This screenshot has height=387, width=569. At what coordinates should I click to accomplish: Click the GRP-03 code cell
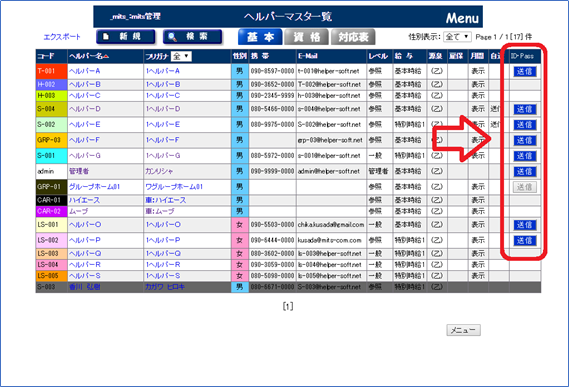(x=51, y=140)
